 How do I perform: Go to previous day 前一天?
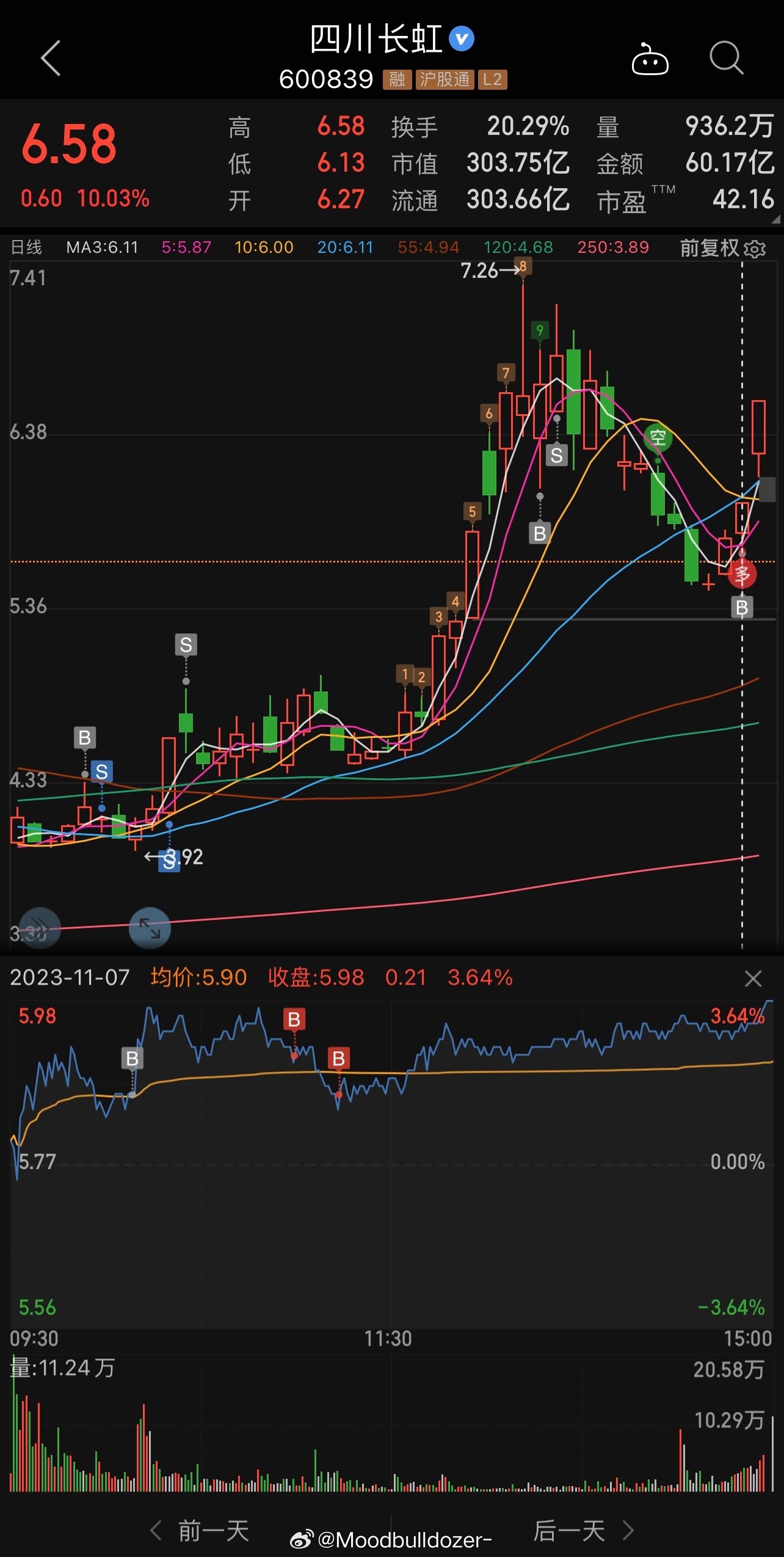click(200, 1531)
